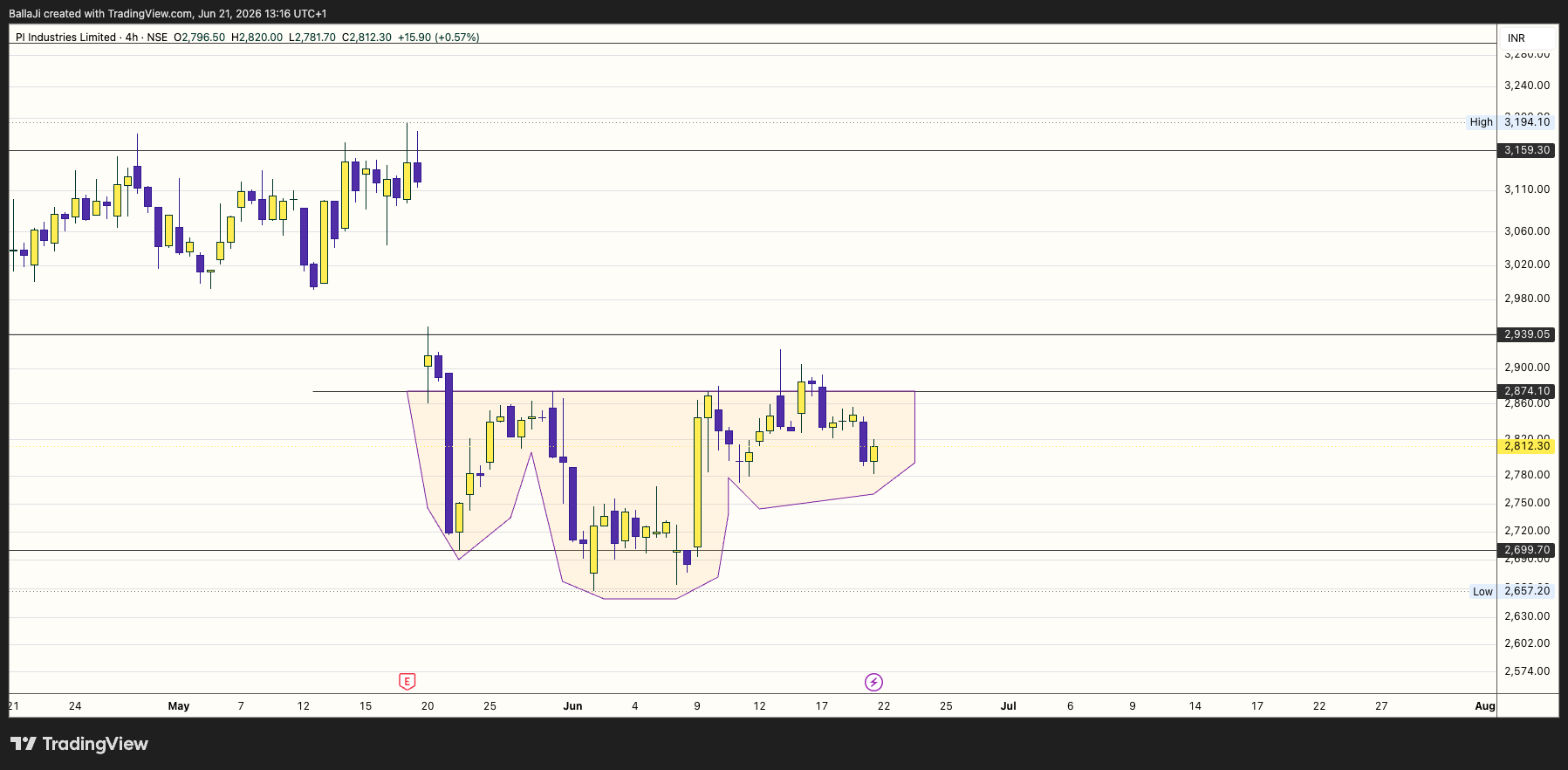
Task: Select the 2,939.05 price level label
Action: (x=1527, y=334)
